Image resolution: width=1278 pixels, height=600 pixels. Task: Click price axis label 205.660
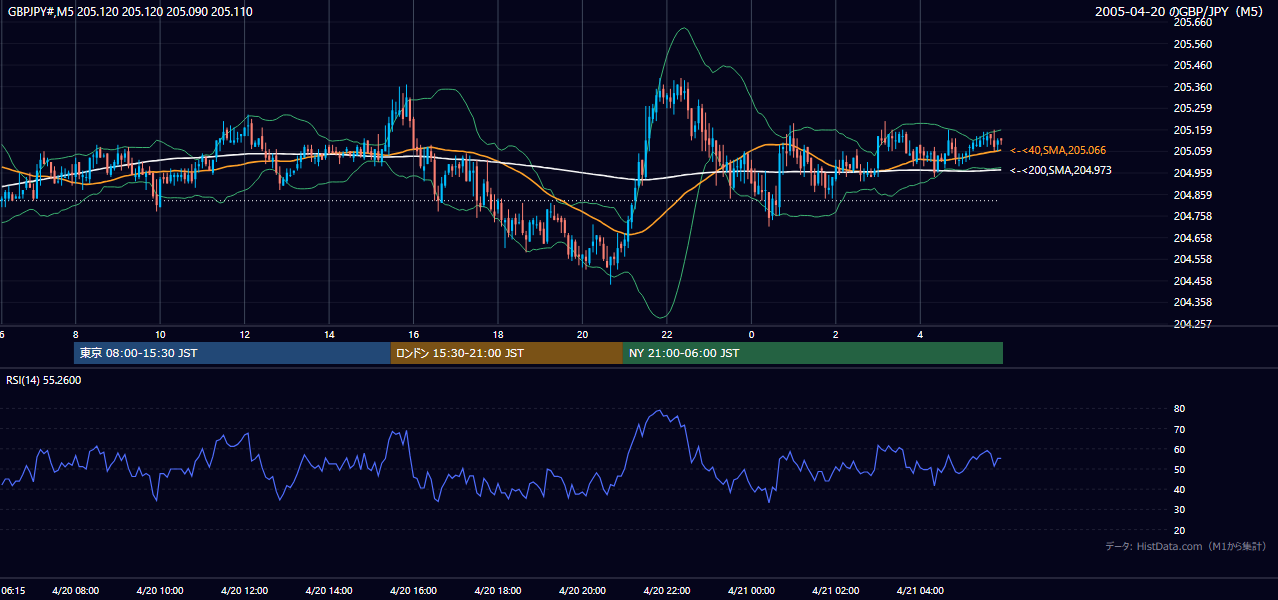pos(1193,22)
